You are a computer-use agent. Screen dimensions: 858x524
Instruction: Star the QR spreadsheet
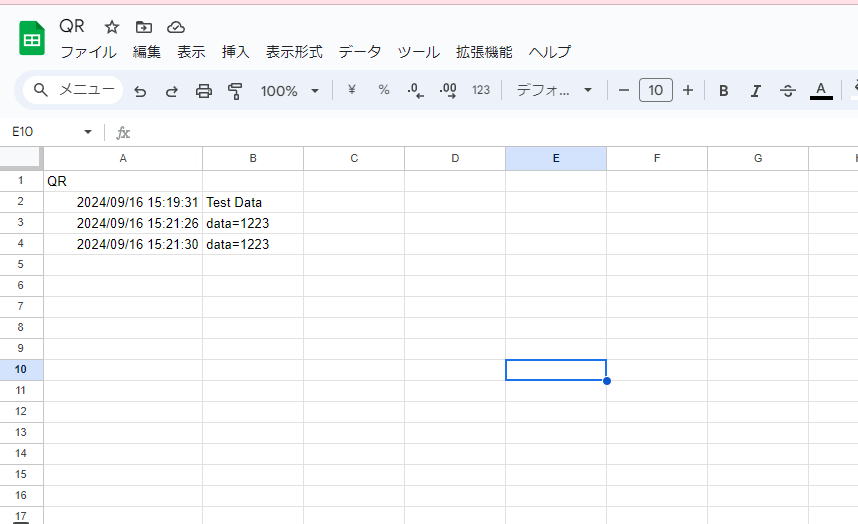[x=112, y=27]
